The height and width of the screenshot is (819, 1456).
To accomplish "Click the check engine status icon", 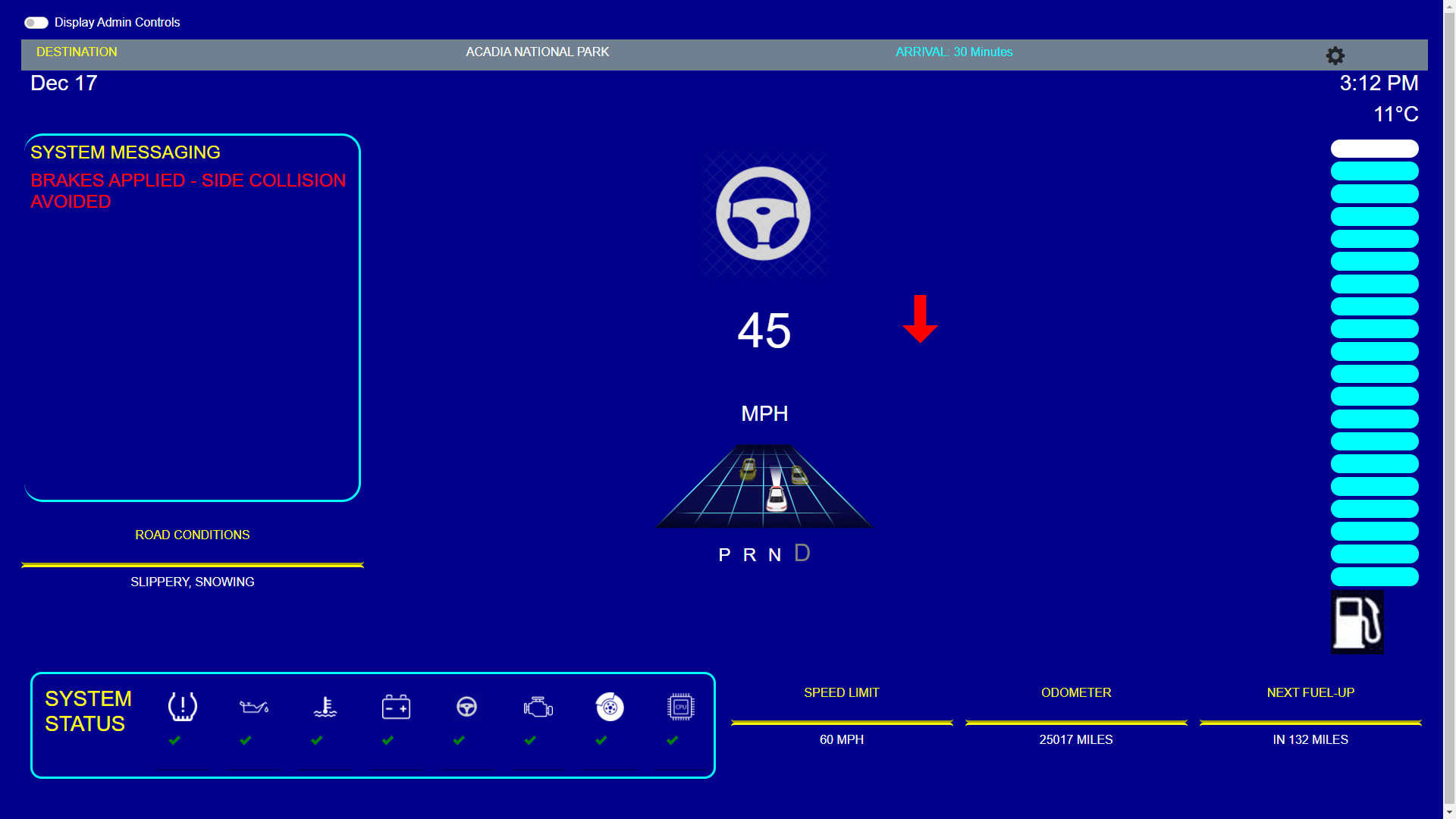I will [x=538, y=707].
